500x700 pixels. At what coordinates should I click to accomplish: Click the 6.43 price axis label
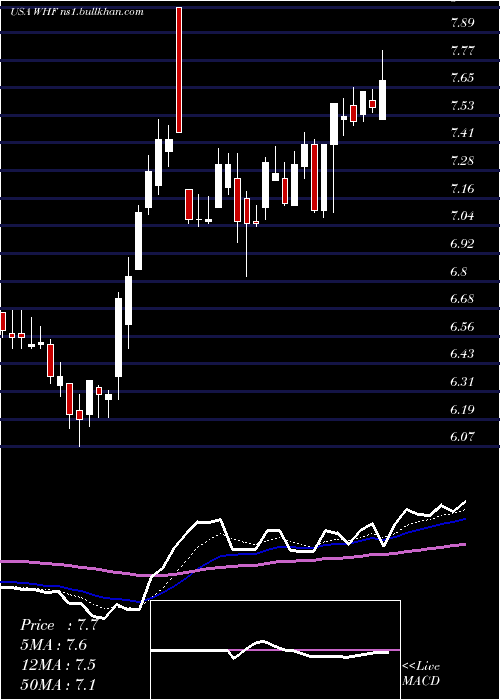tap(462, 354)
